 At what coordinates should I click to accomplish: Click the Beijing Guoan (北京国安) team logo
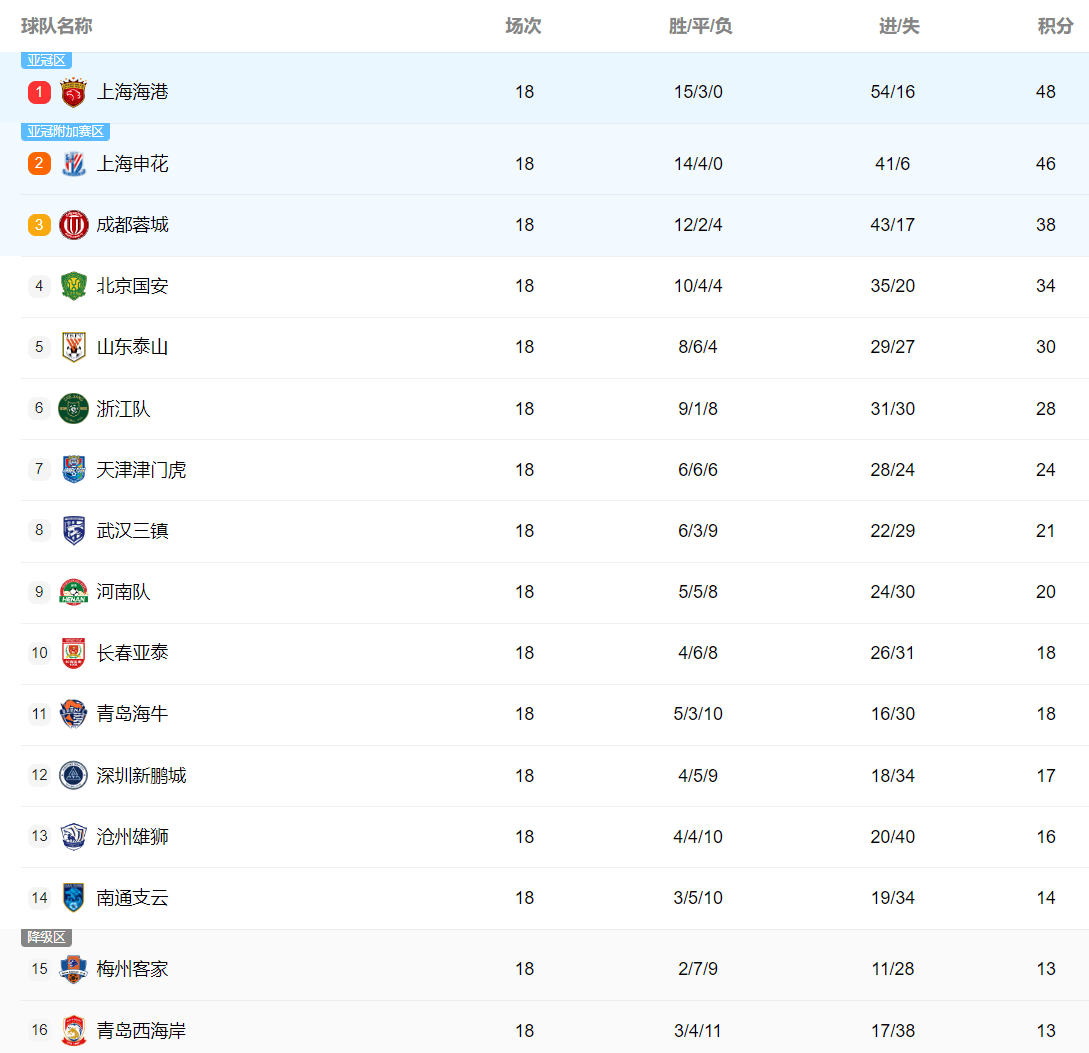73,286
